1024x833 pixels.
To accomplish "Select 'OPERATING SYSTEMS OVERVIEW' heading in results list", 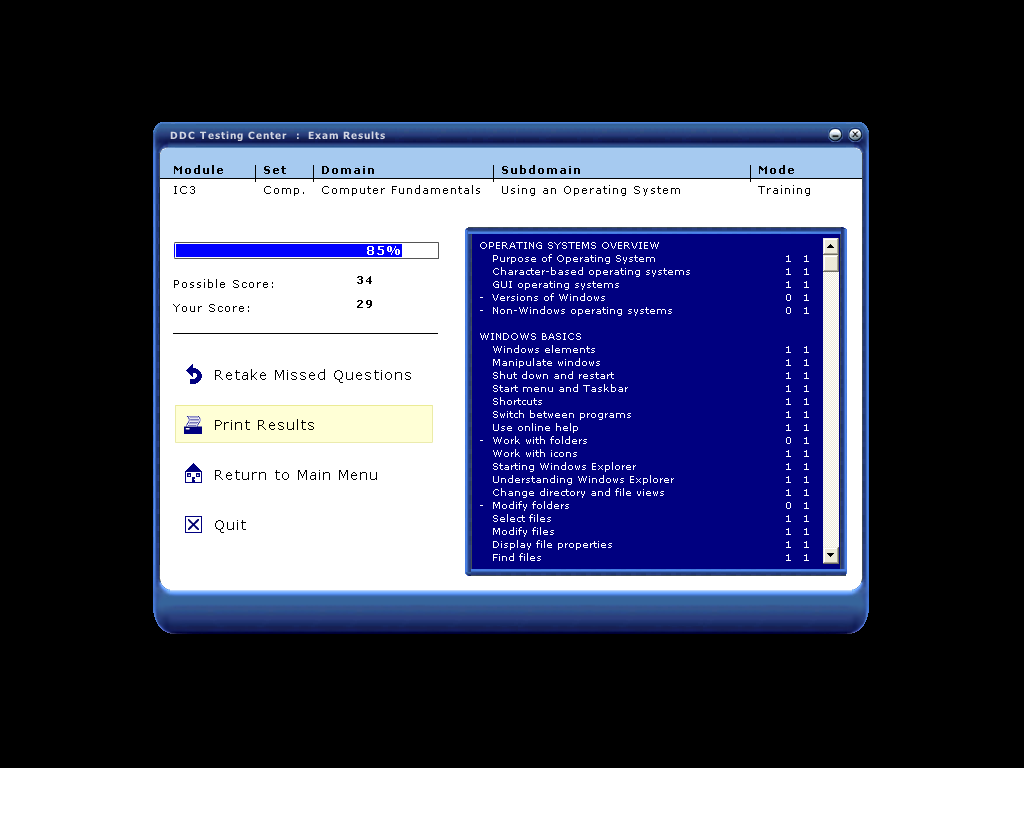I will tap(569, 245).
